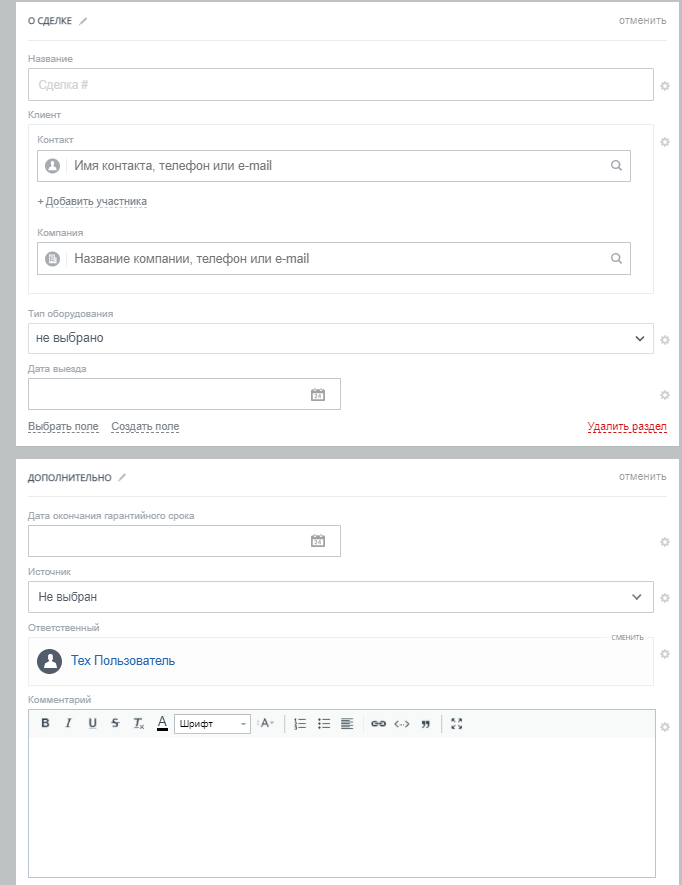682x885 pixels.
Task: Click the Название input field
Action: click(340, 85)
